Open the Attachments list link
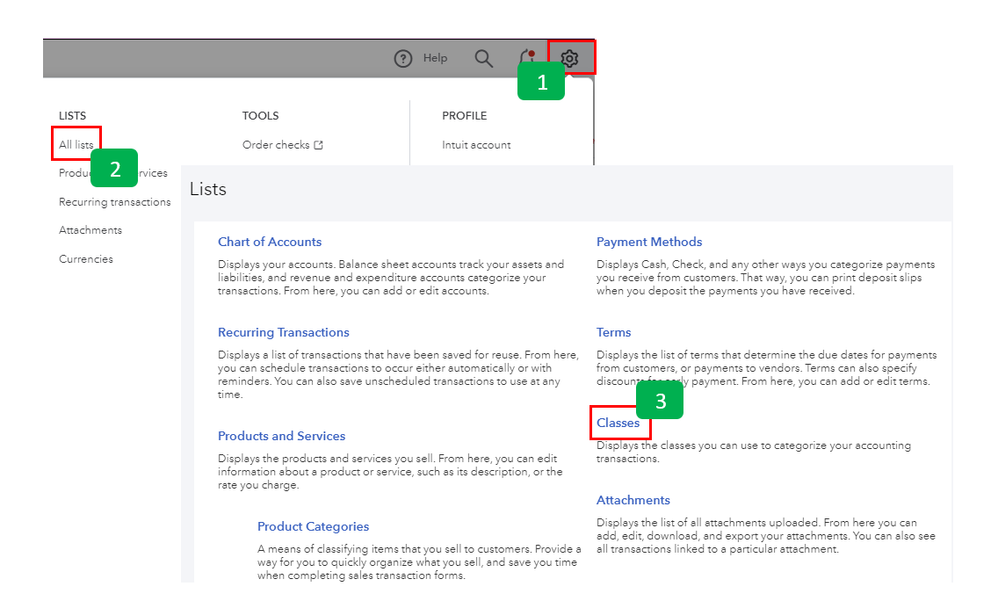This screenshot has height=616, width=998. 633,500
